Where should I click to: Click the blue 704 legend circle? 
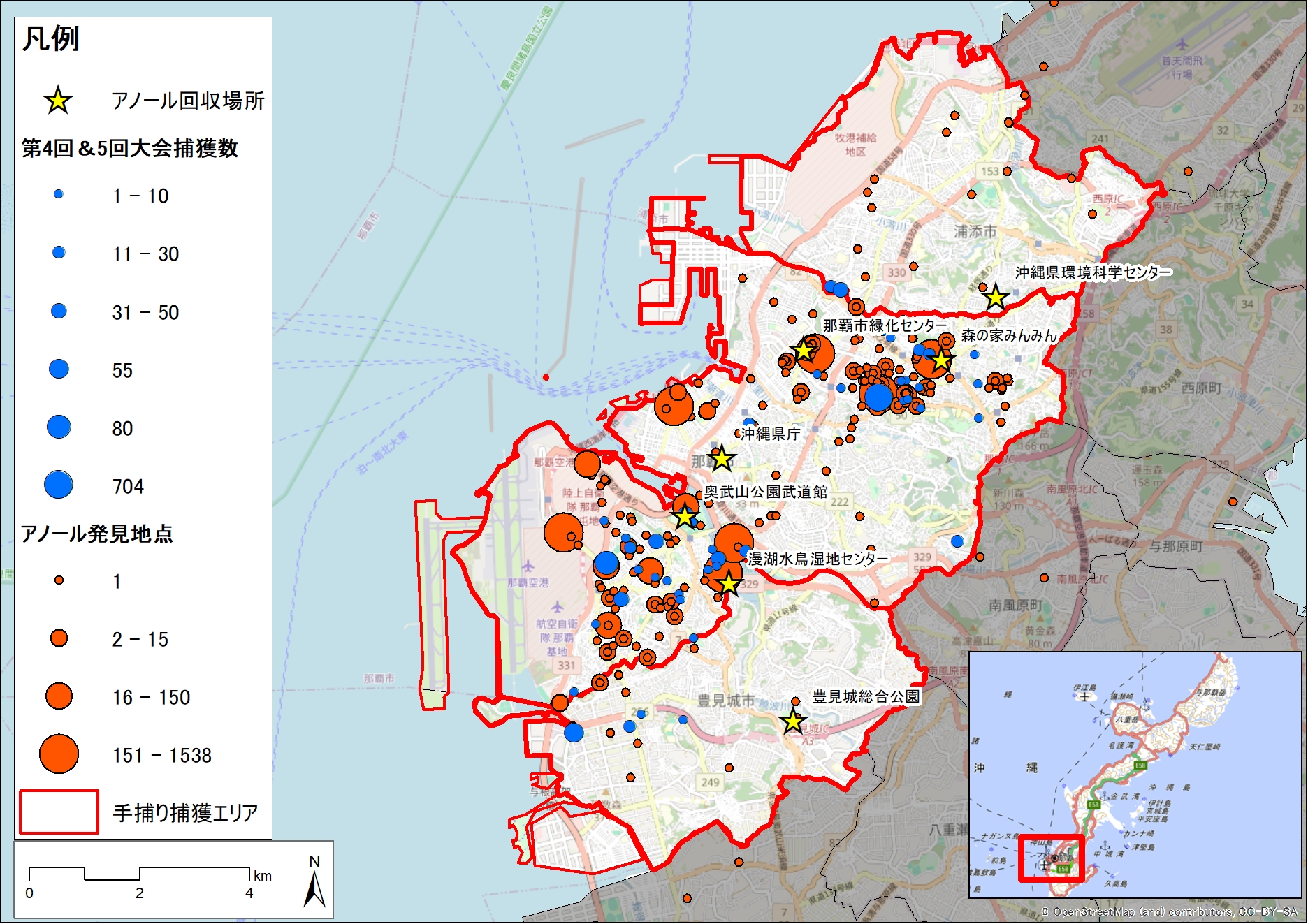59,485
